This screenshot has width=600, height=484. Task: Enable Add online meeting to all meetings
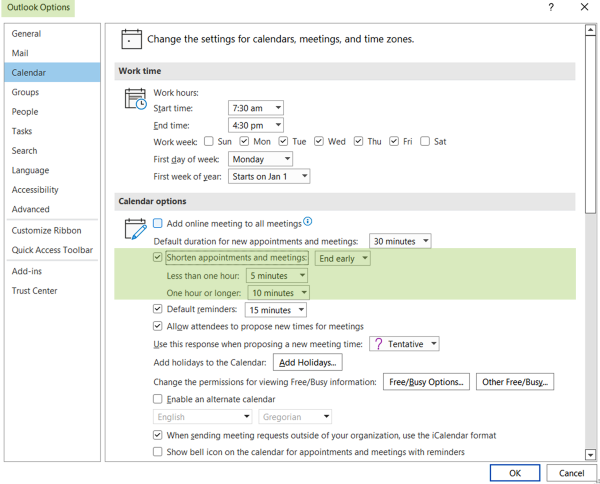[158, 223]
